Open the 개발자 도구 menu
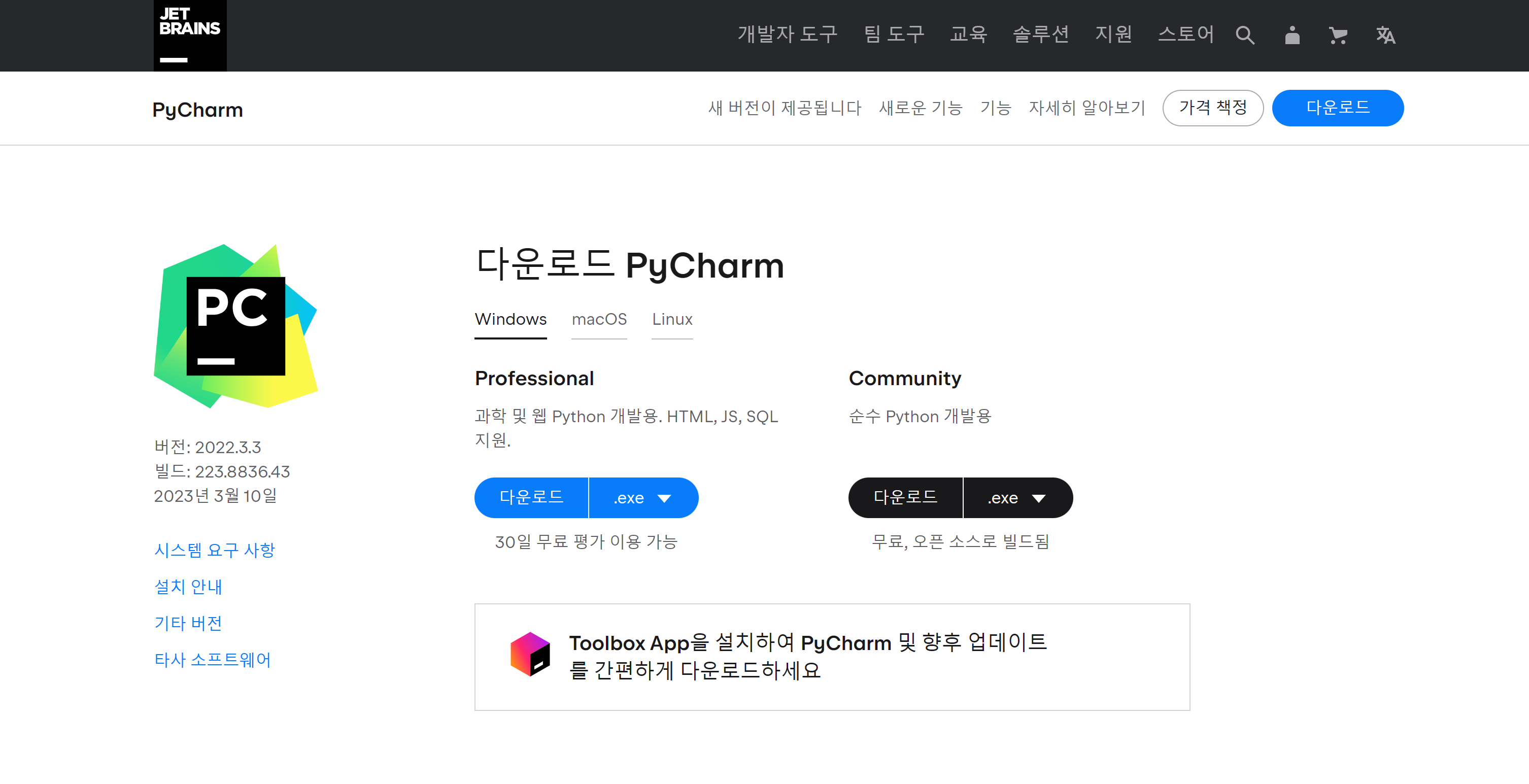Viewport: 1529px width, 784px height. pos(787,34)
